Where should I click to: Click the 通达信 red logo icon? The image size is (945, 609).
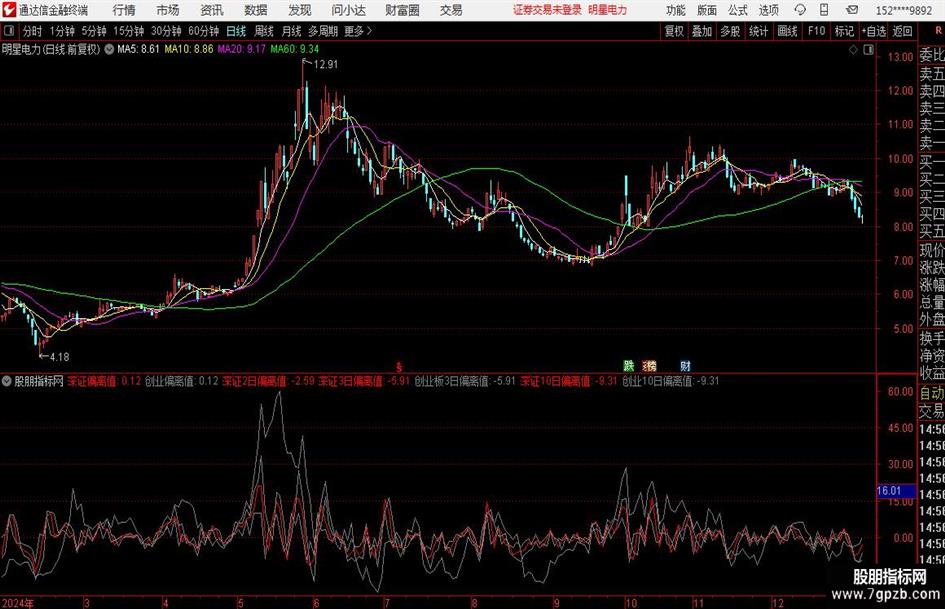[8, 10]
